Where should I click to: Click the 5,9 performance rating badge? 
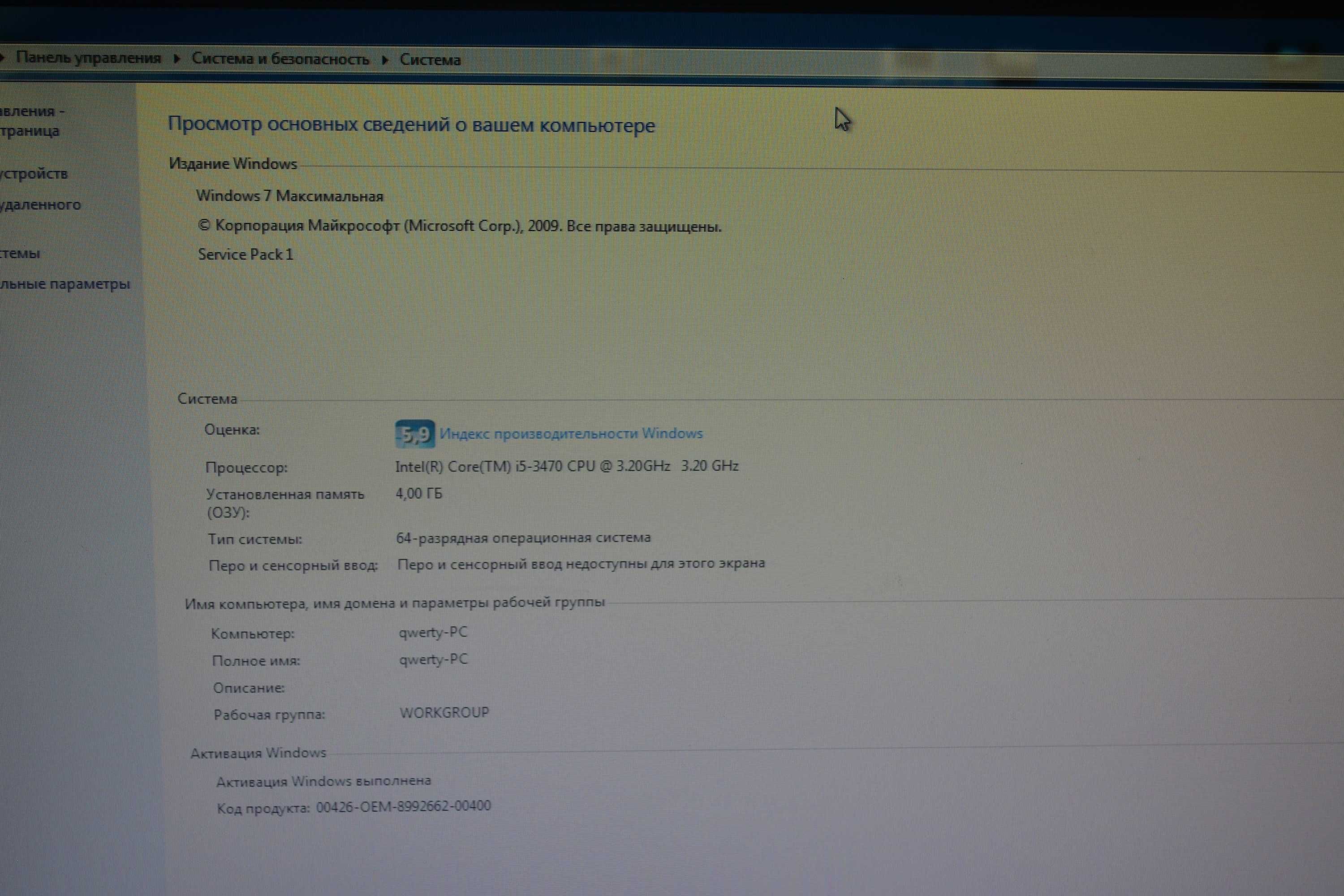pyautogui.click(x=415, y=434)
